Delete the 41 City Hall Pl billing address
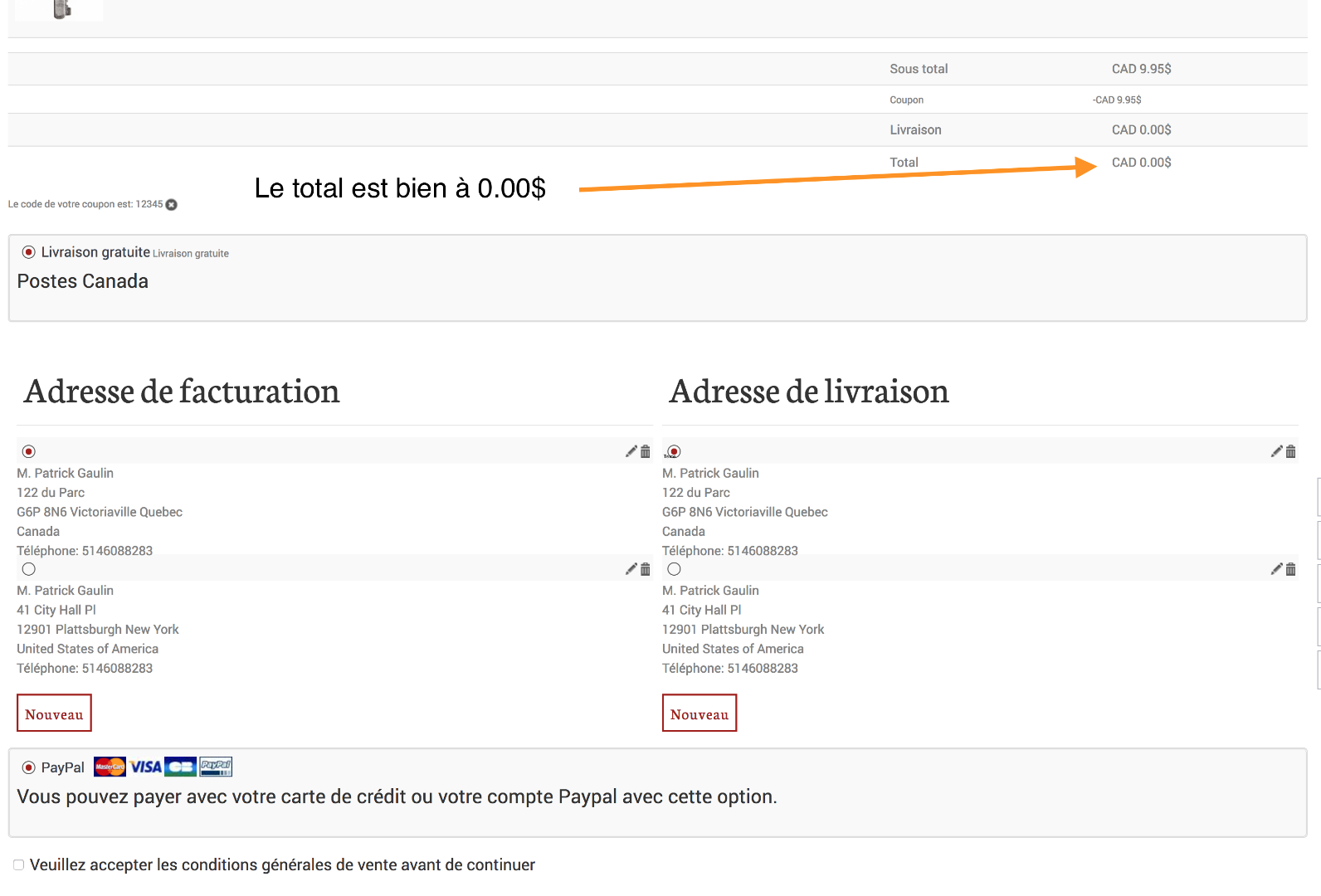 click(x=646, y=569)
